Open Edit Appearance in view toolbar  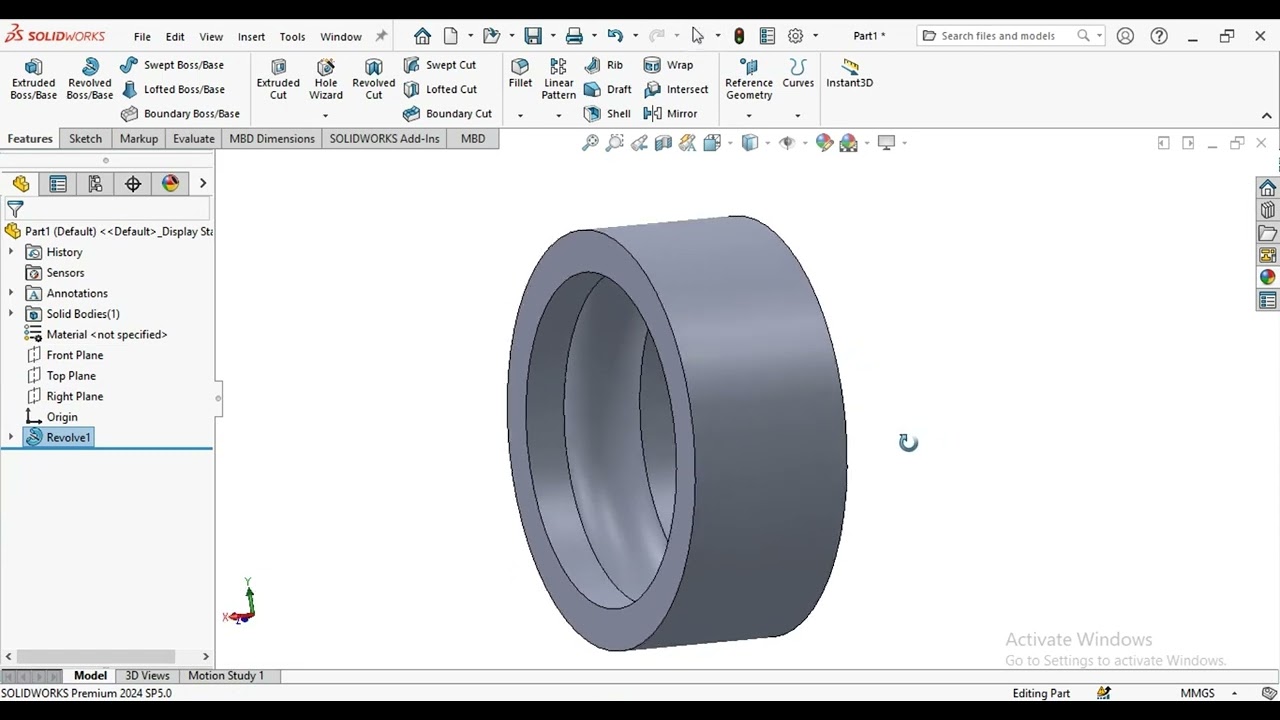[x=824, y=143]
